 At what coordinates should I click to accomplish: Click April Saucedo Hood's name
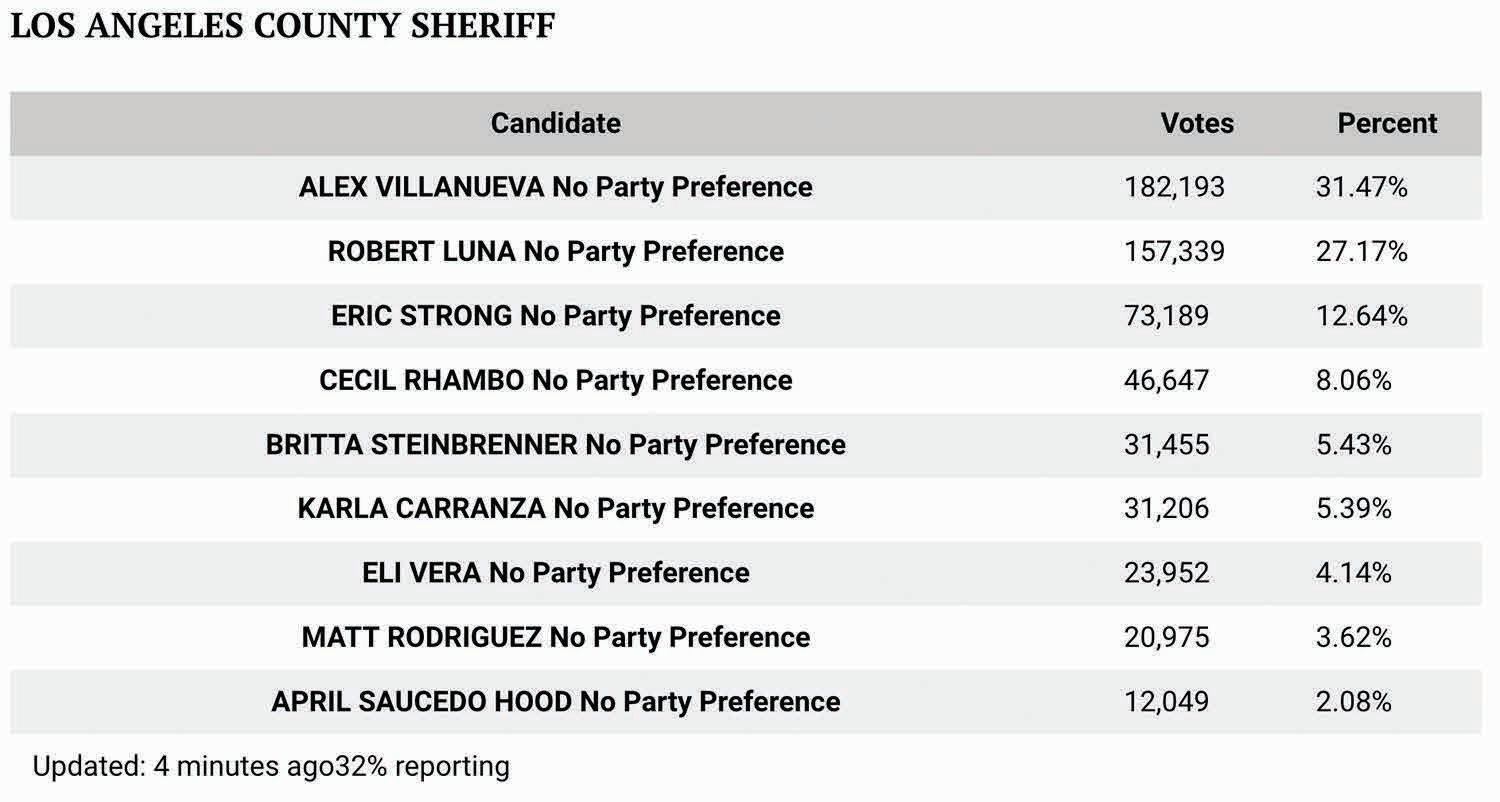(x=555, y=701)
